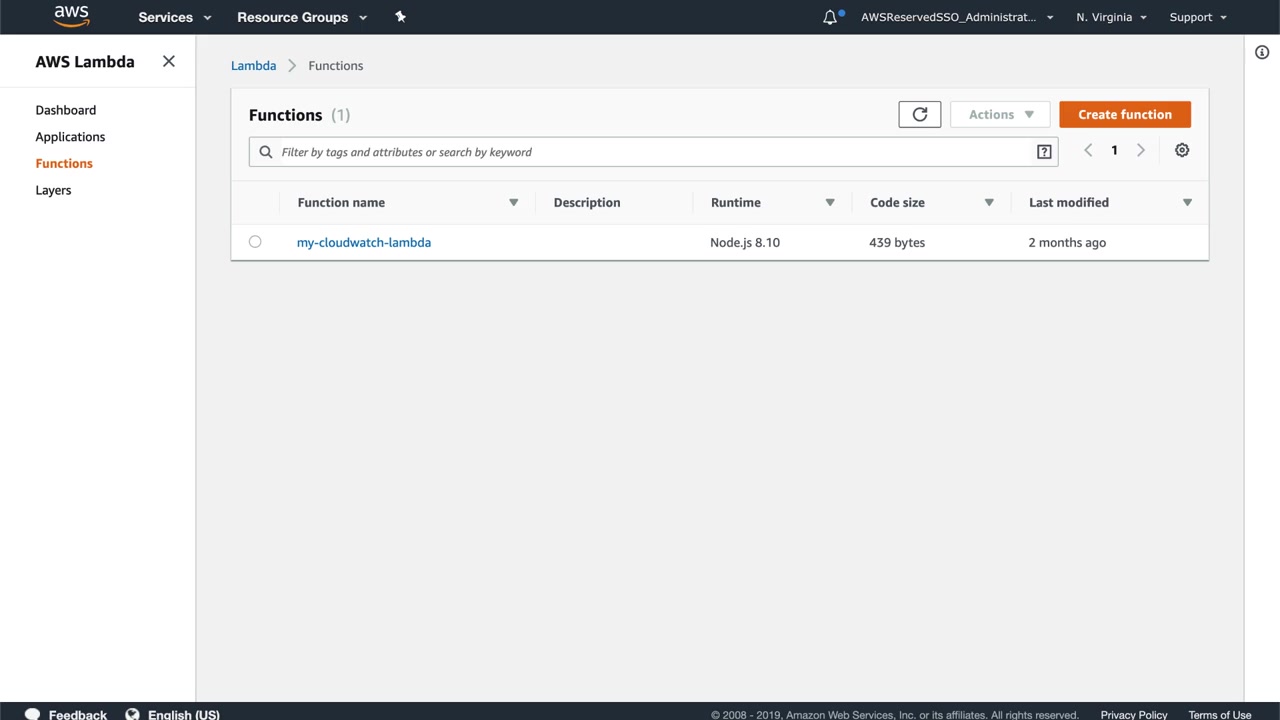Open the notifications bell
Viewport: 1280px width, 720px height.
click(830, 17)
